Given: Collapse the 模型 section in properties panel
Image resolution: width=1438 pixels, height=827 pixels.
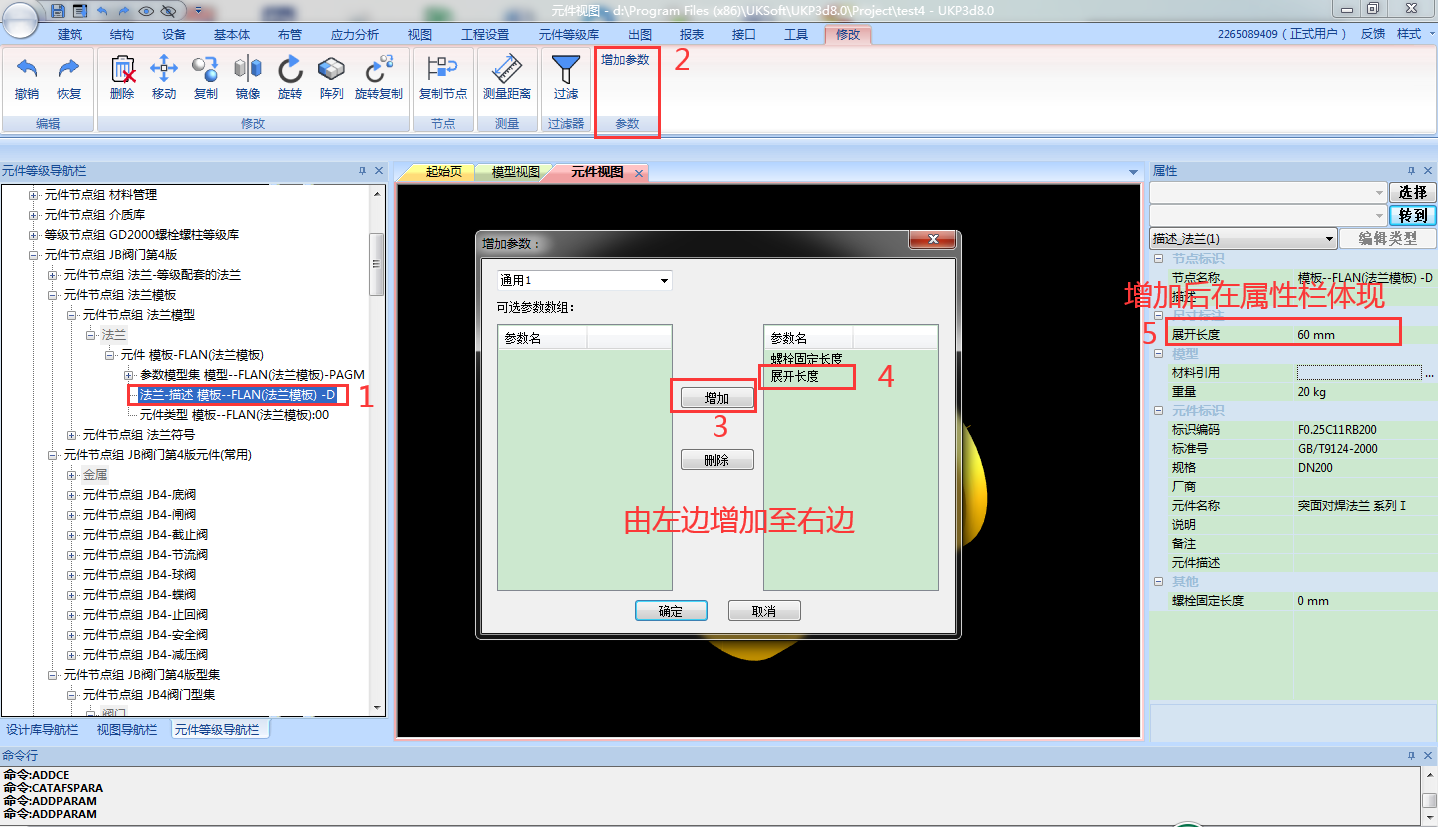Looking at the screenshot, I should [1159, 354].
